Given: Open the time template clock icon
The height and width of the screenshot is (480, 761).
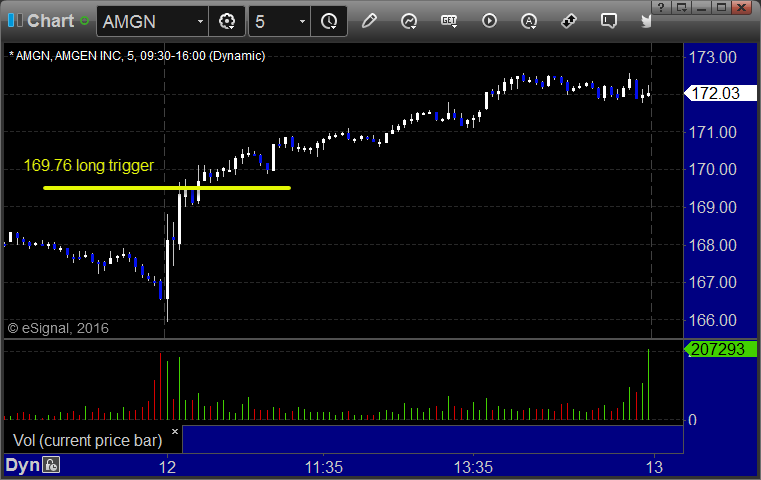Looking at the screenshot, I should [x=329, y=21].
